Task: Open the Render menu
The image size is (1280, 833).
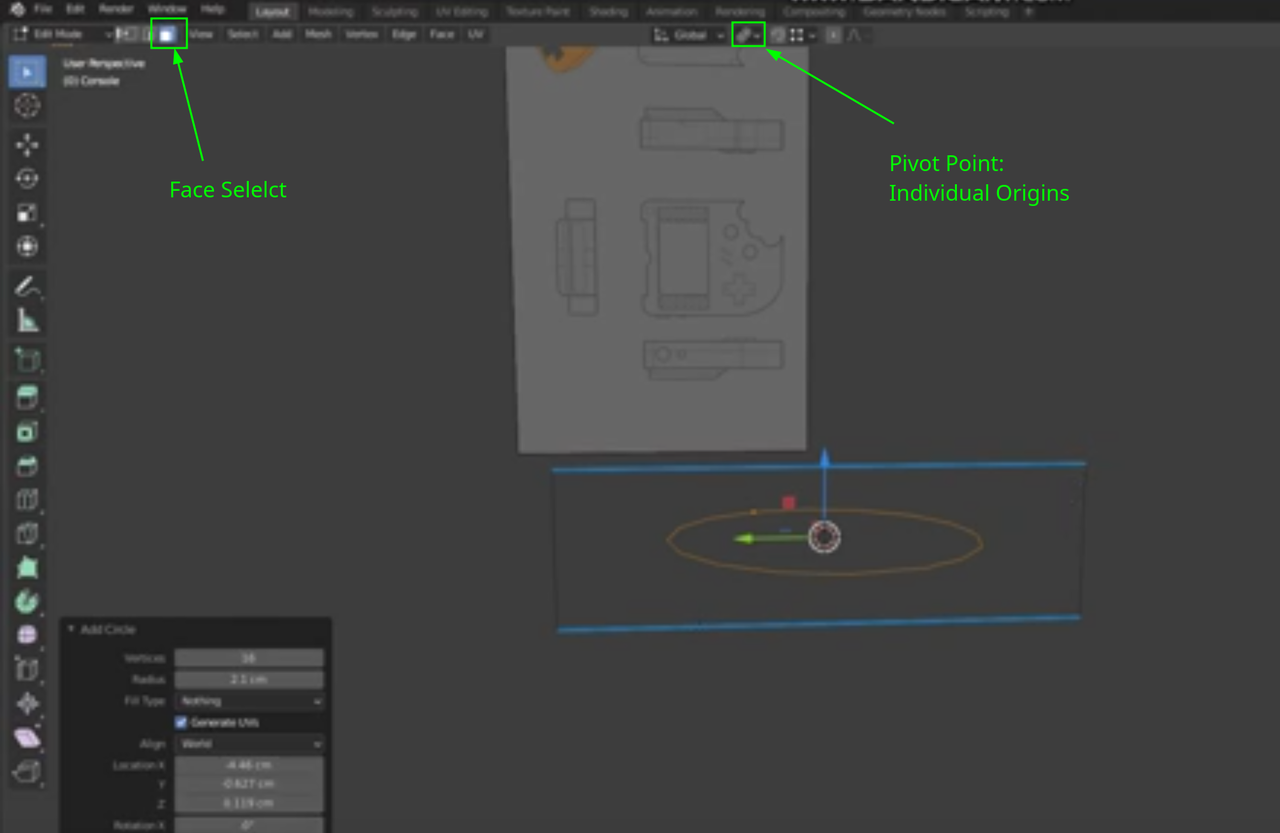Action: point(116,9)
